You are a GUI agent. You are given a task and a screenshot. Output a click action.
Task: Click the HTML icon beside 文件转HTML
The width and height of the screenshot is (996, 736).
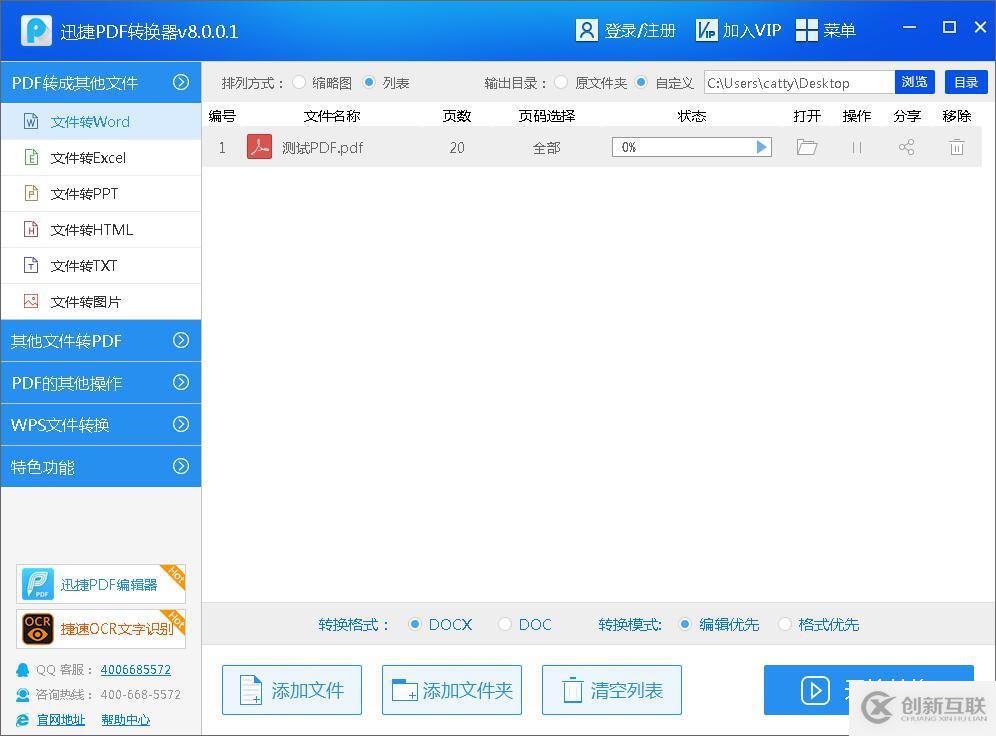[31, 229]
